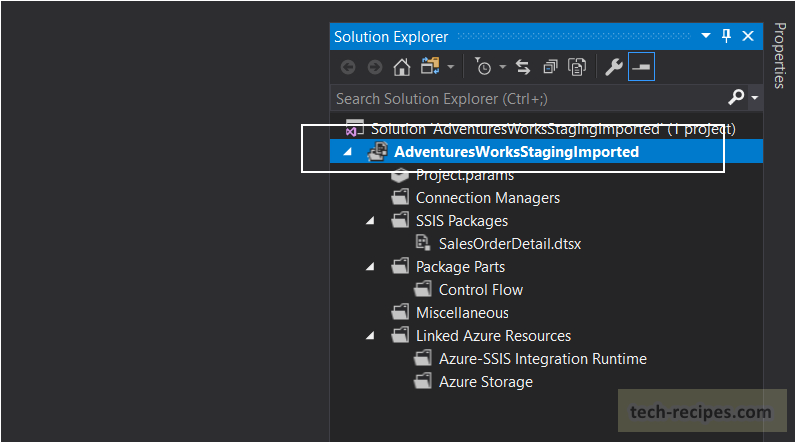Toggle auto-hide pin for Solution Explorer

coord(726,36)
